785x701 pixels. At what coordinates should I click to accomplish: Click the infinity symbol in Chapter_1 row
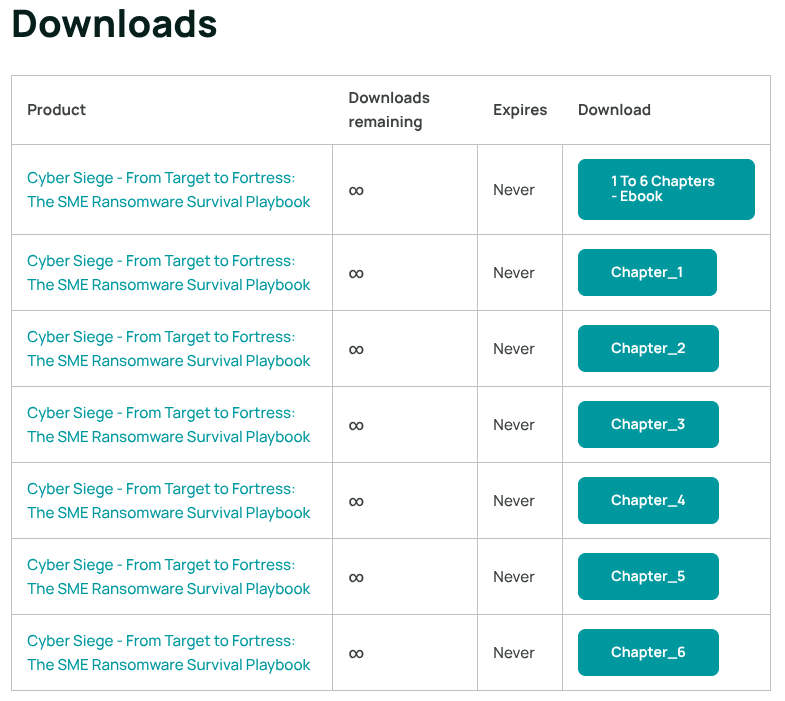[x=356, y=273]
